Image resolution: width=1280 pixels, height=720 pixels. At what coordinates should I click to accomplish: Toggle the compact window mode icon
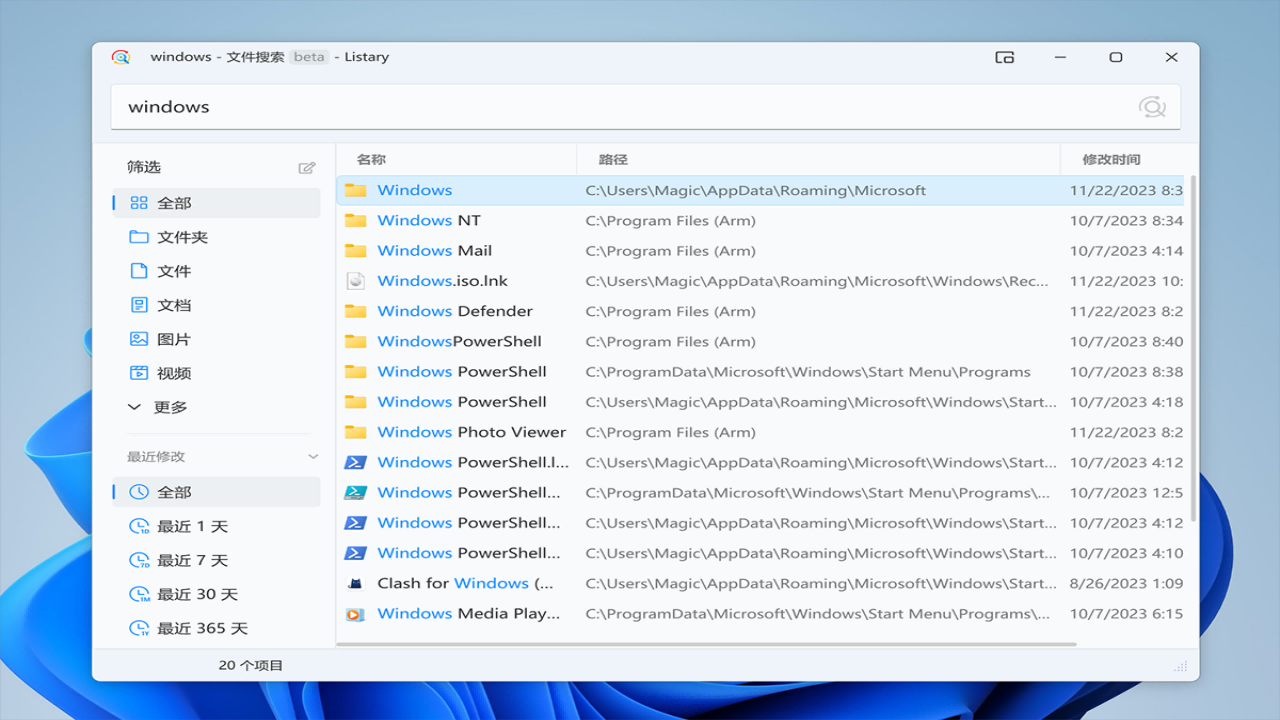[x=1005, y=57]
